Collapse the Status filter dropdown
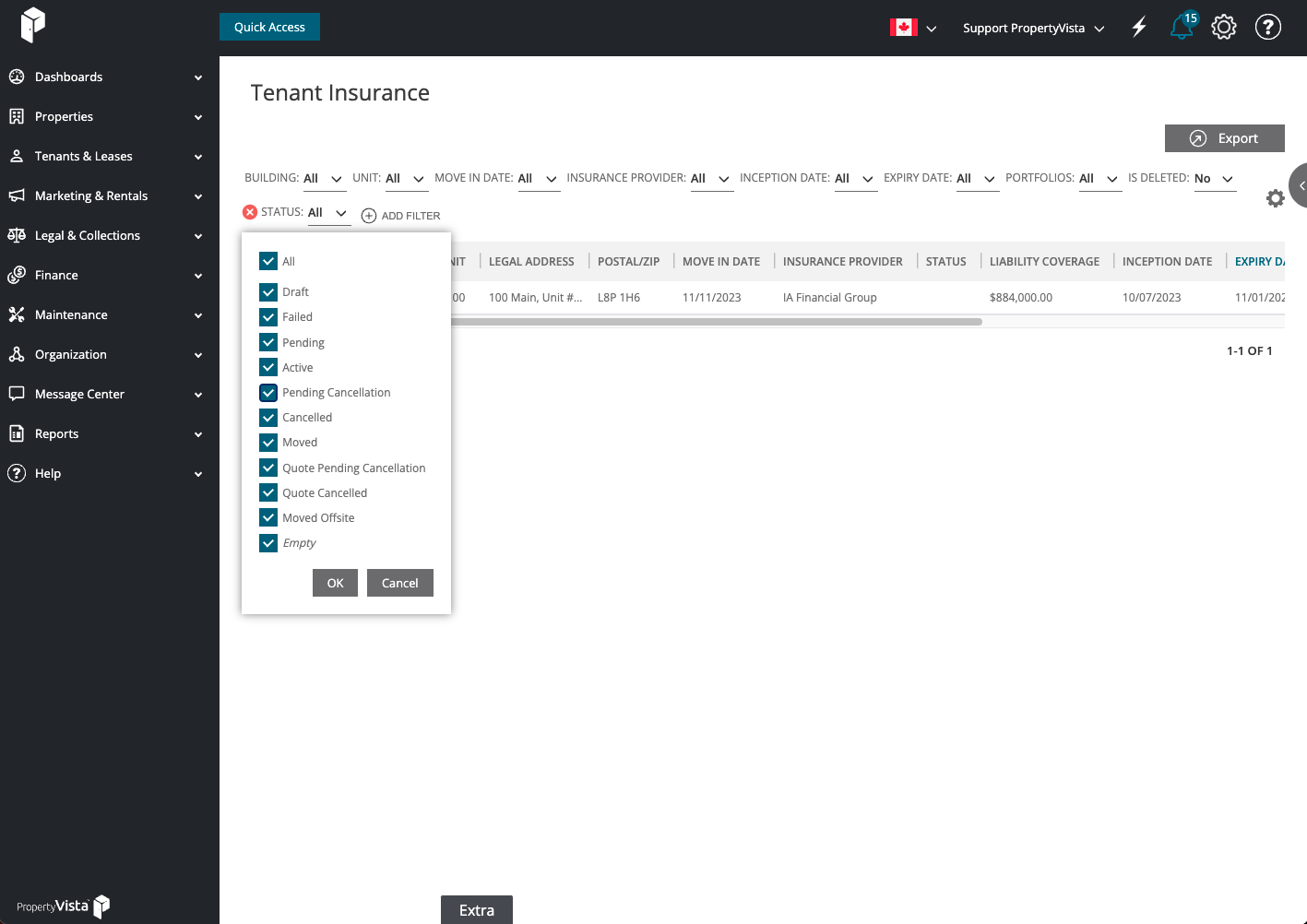The height and width of the screenshot is (924, 1307). tap(328, 213)
